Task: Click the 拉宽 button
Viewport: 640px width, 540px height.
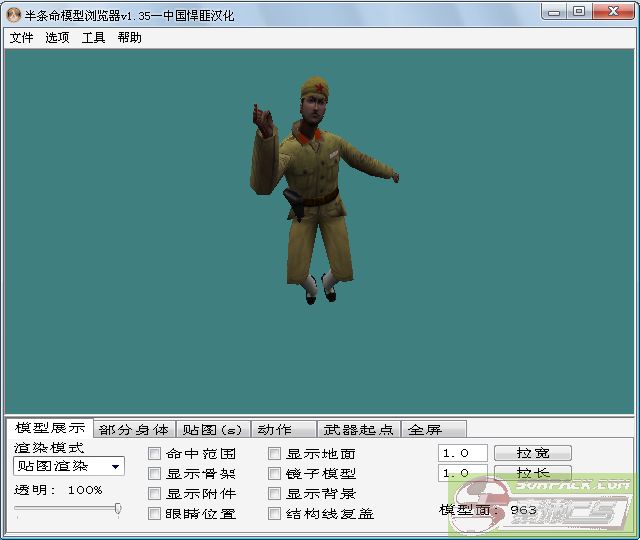Action: 531,453
